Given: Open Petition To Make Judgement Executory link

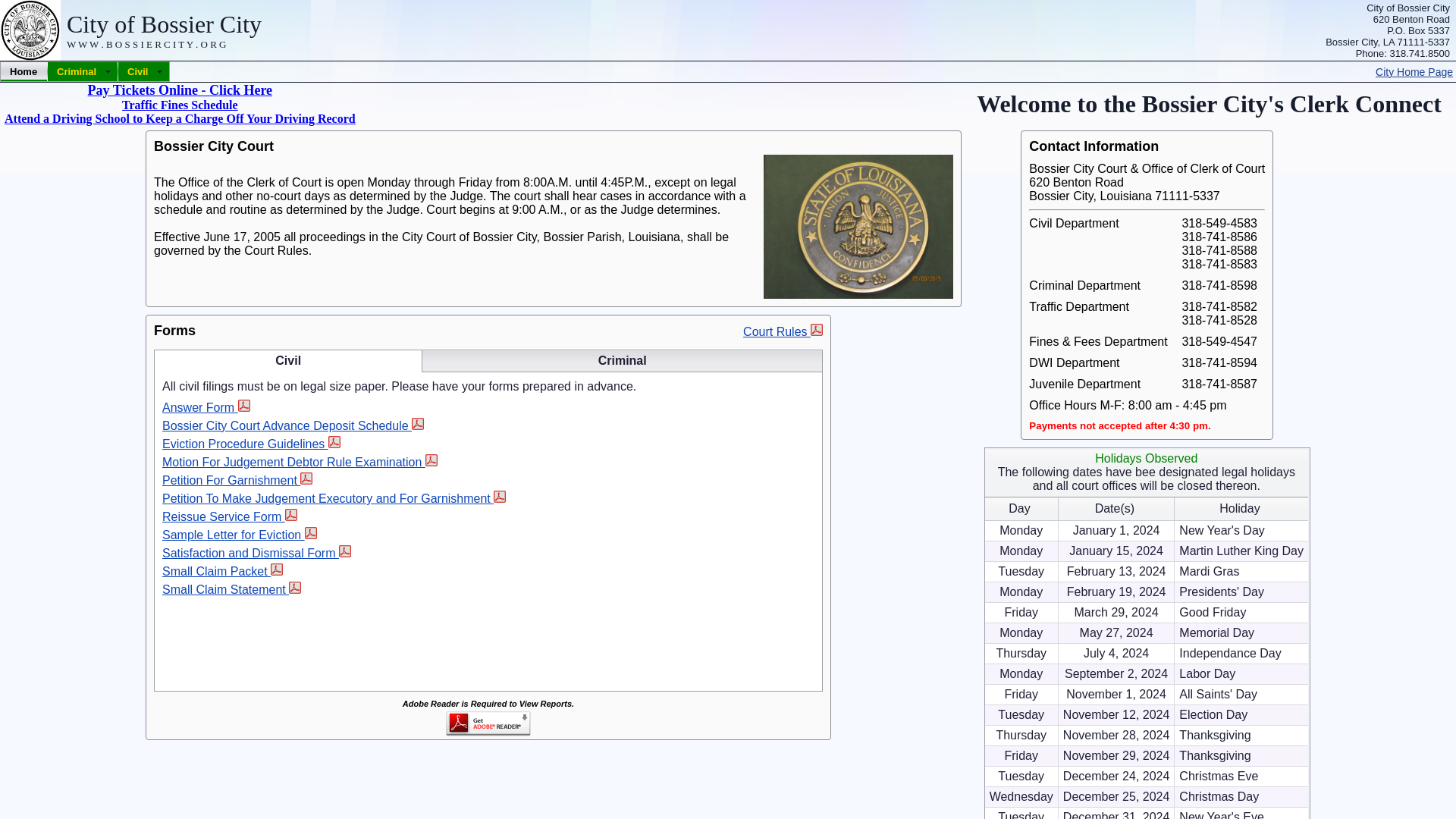Looking at the screenshot, I should [326, 499].
